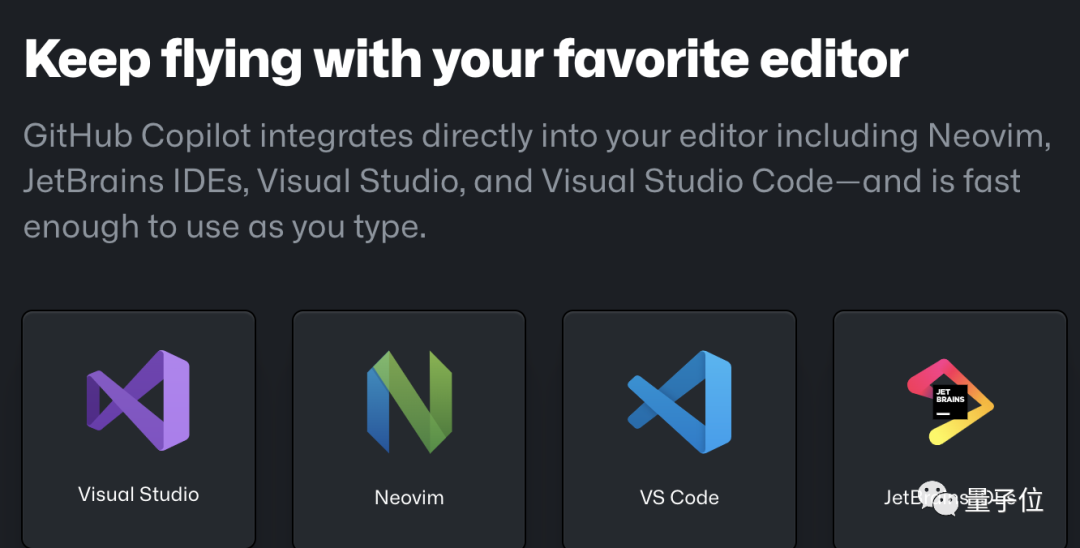The width and height of the screenshot is (1080, 548).
Task: Click the green Neovim logo
Action: tap(409, 402)
